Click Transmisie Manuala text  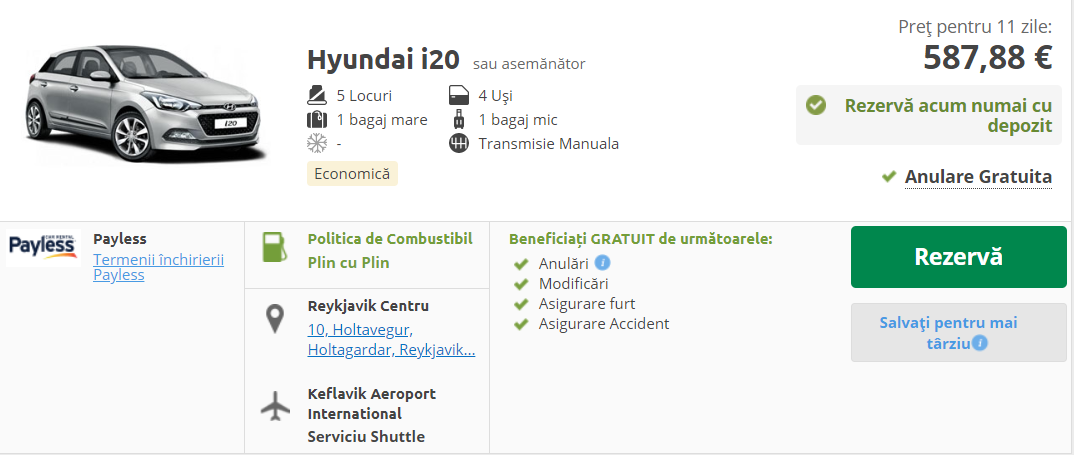(549, 144)
